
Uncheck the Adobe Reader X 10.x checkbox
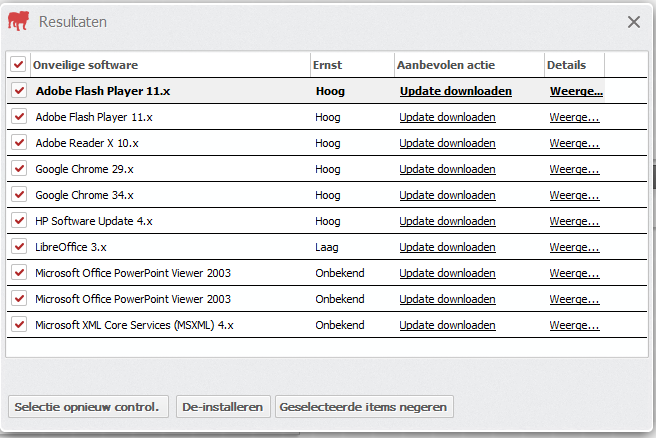tap(19, 142)
